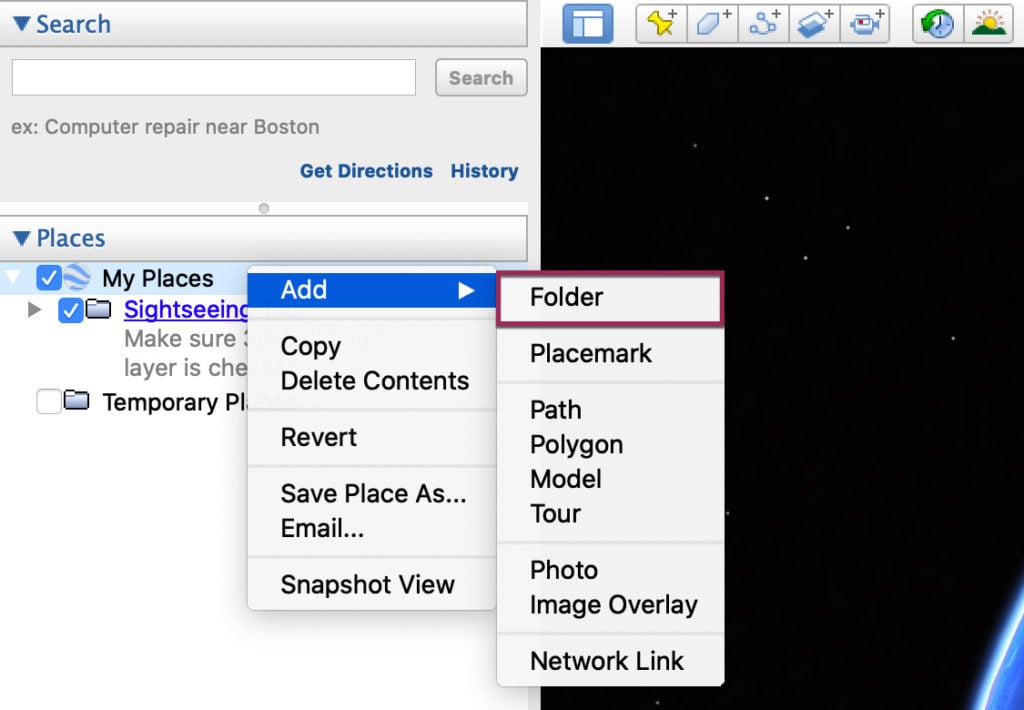Open the Get Directions link

tap(366, 171)
